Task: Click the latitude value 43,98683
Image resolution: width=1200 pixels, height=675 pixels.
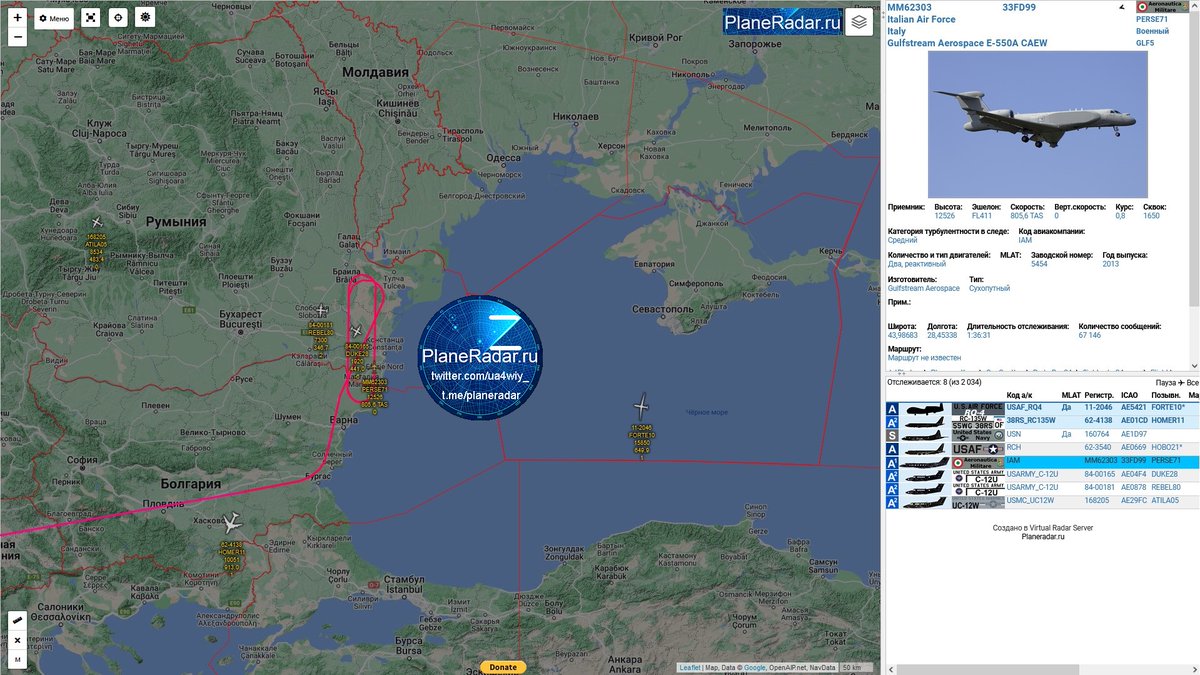Action: pyautogui.click(x=904, y=335)
